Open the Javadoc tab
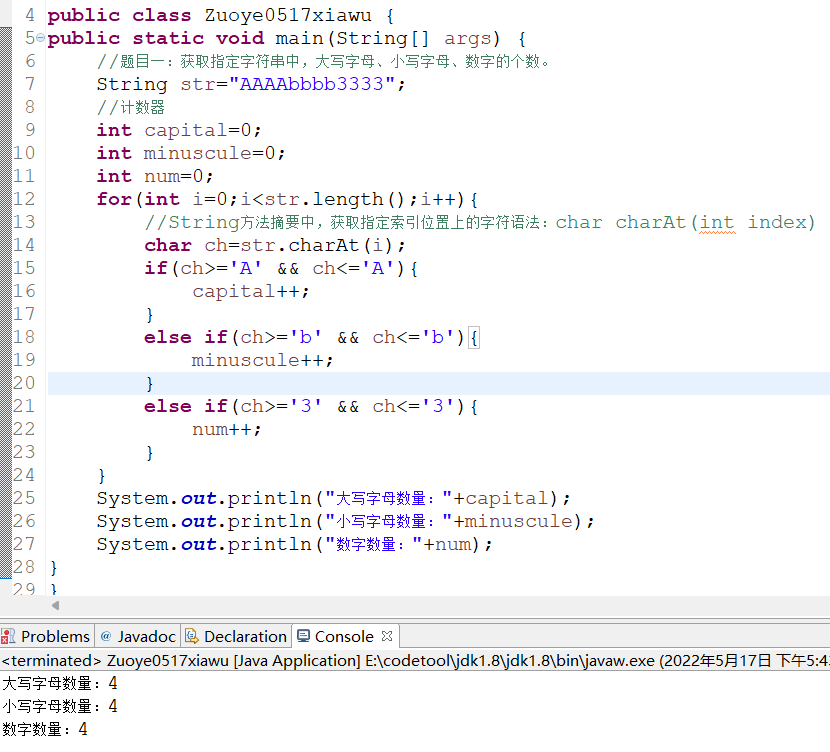The image size is (830, 752). point(138,636)
